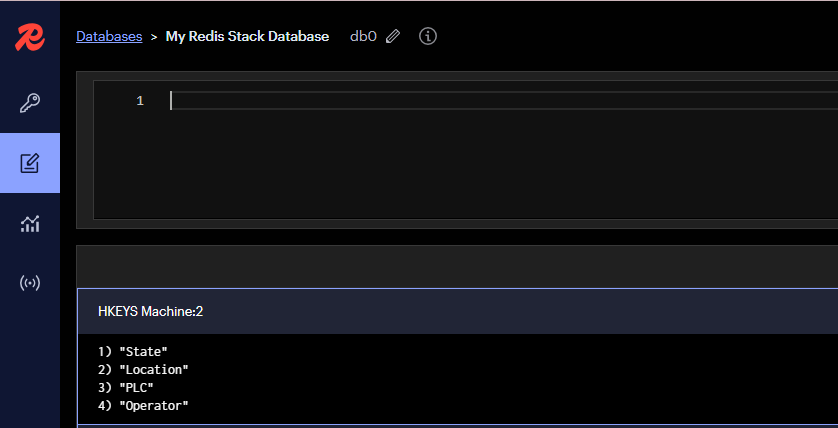This screenshot has width=838, height=428.
Task: Click the "Location" result row
Action: [144, 370]
